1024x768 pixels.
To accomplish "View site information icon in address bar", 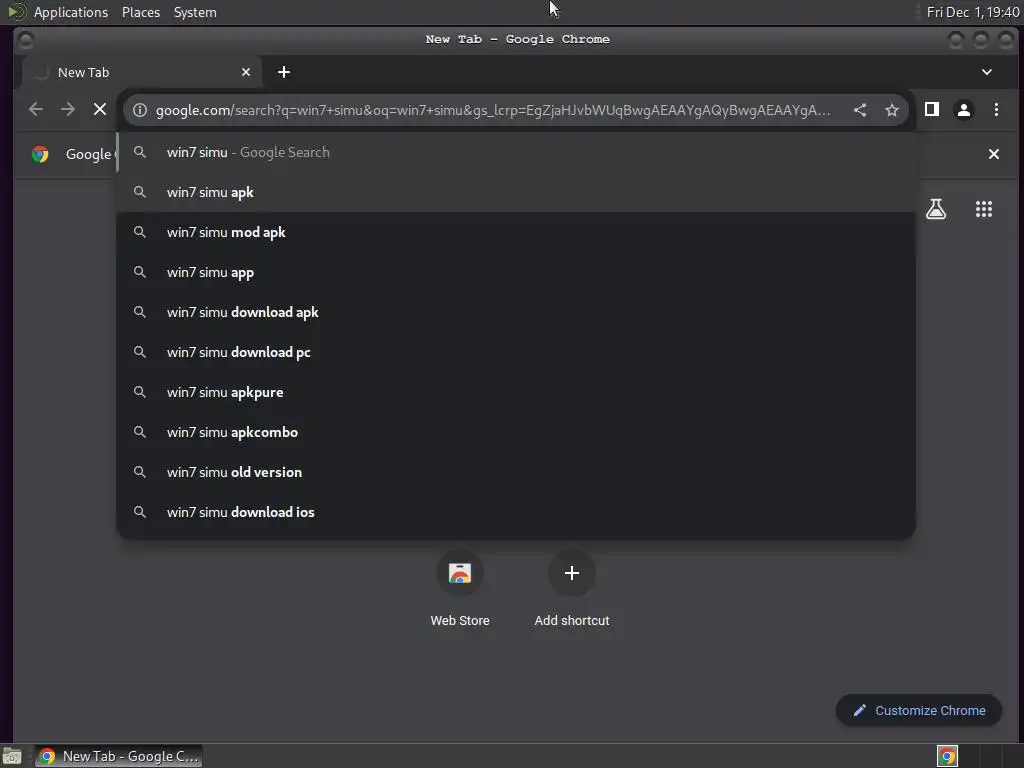I will (140, 110).
